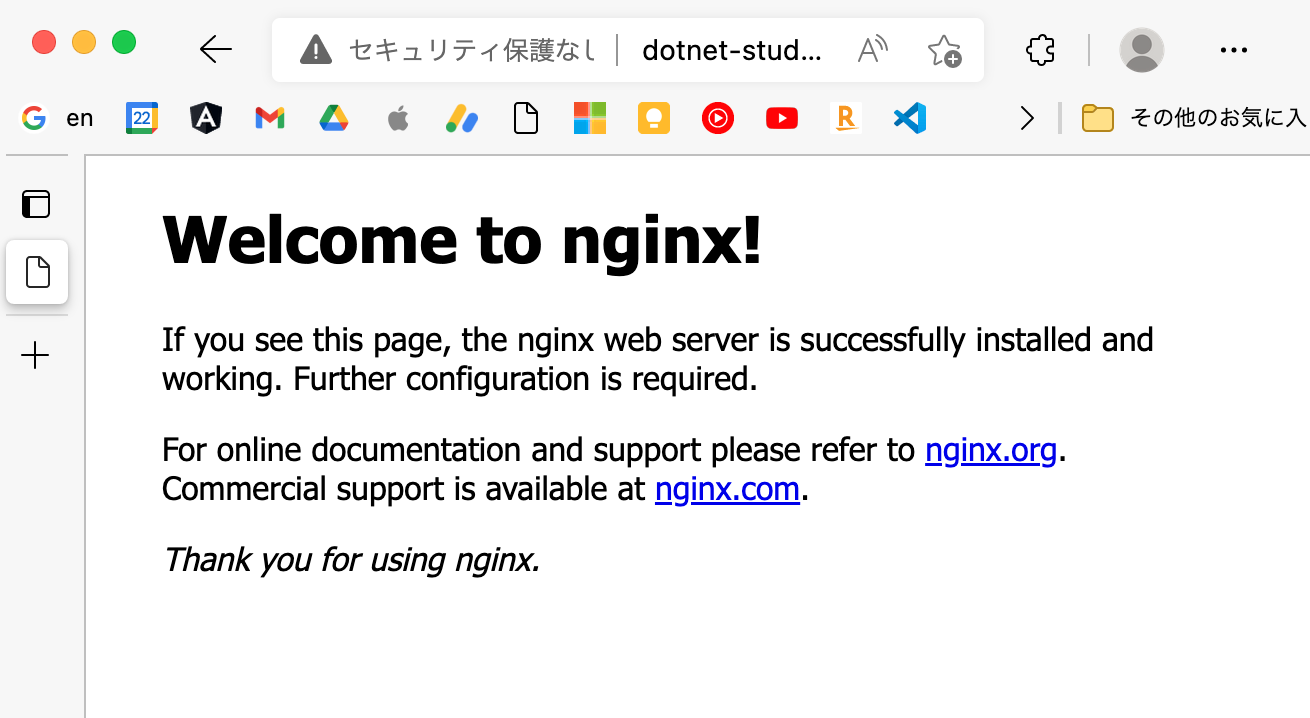
Task: Select the current page tab in sidebar
Action: 37,272
